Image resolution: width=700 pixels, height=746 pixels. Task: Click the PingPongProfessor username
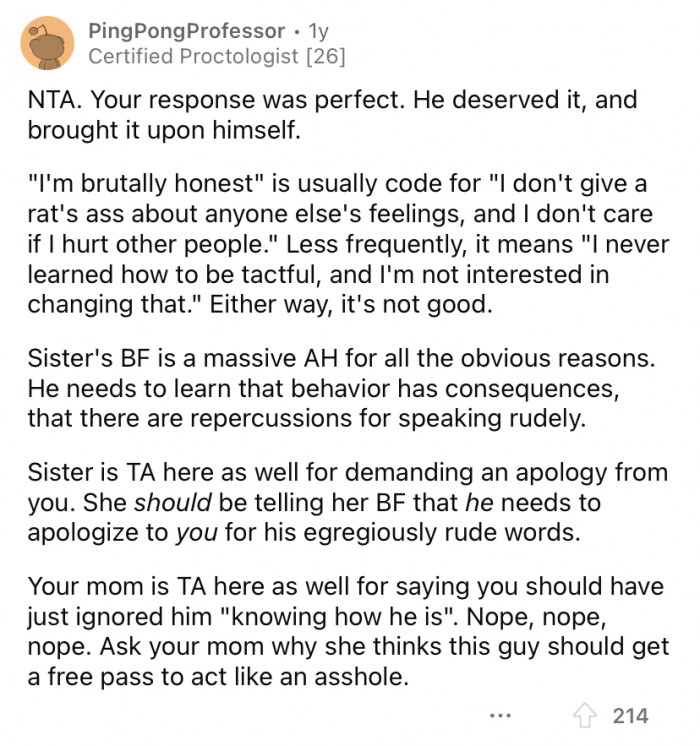coord(187,31)
